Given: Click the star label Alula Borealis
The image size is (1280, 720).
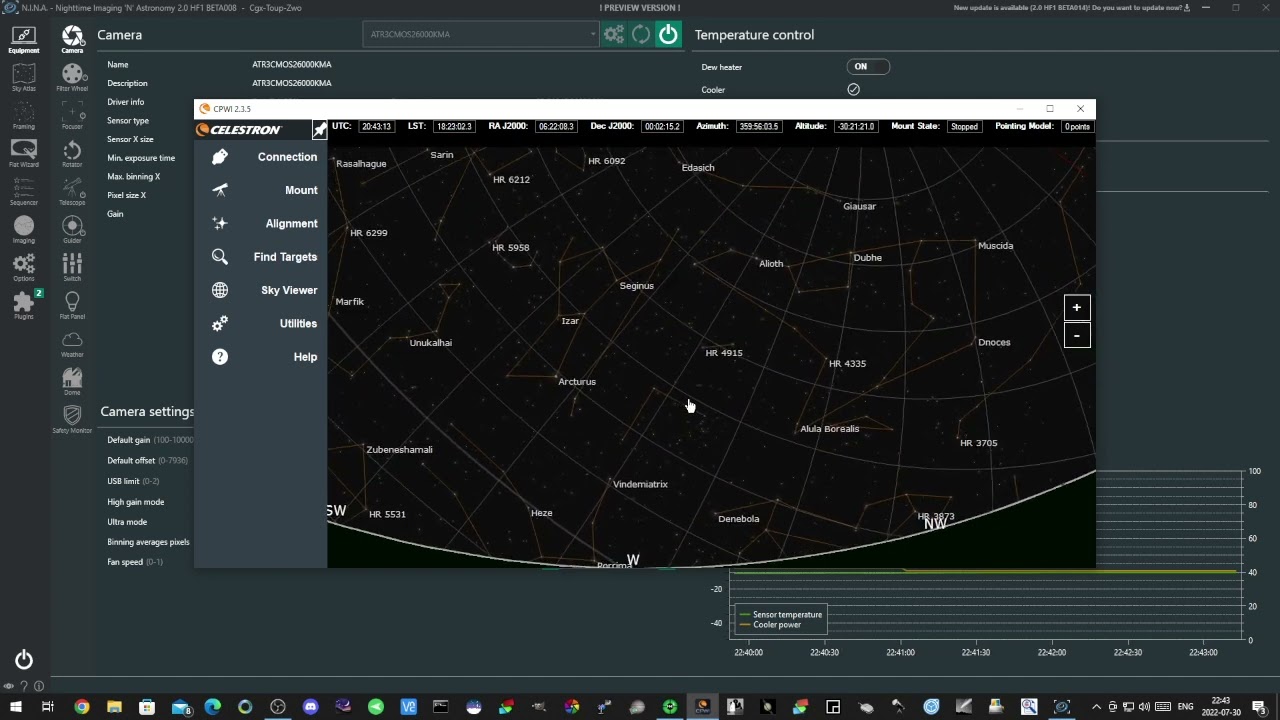Looking at the screenshot, I should 829,429.
